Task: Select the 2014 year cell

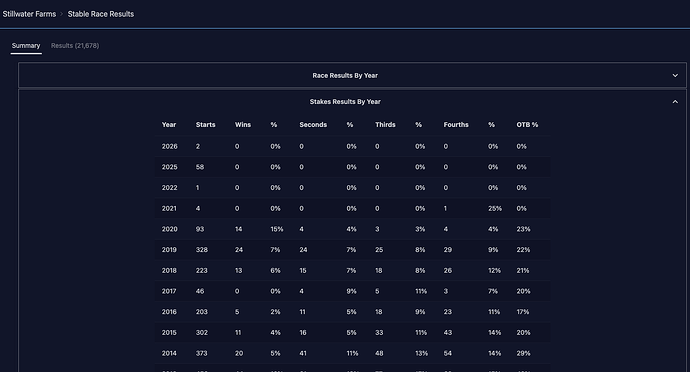Action: coord(169,354)
